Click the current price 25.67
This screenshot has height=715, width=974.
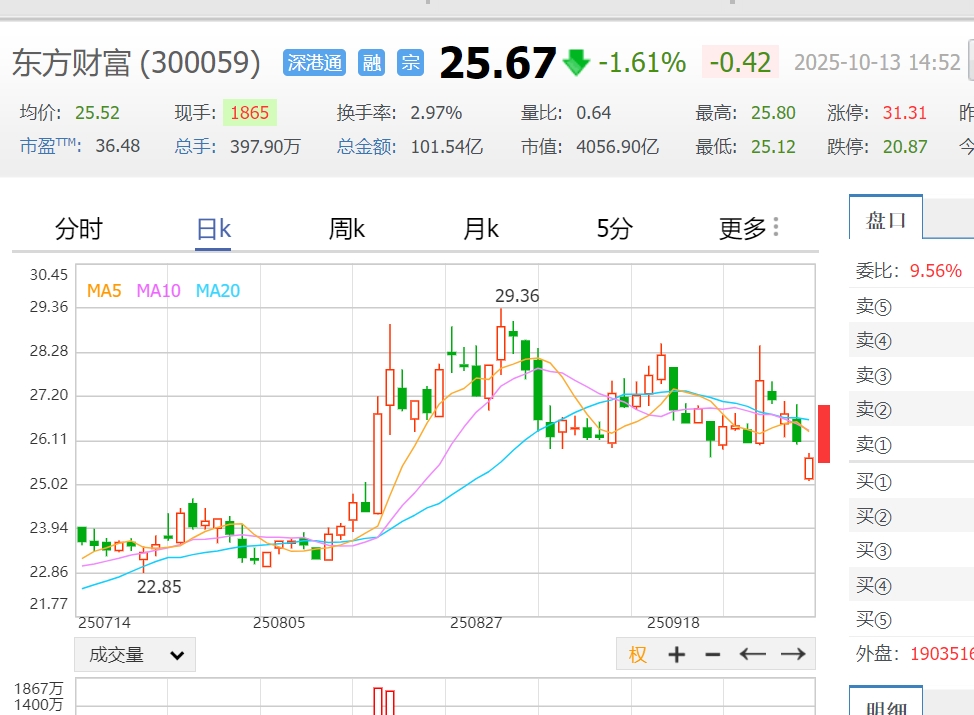click(498, 63)
